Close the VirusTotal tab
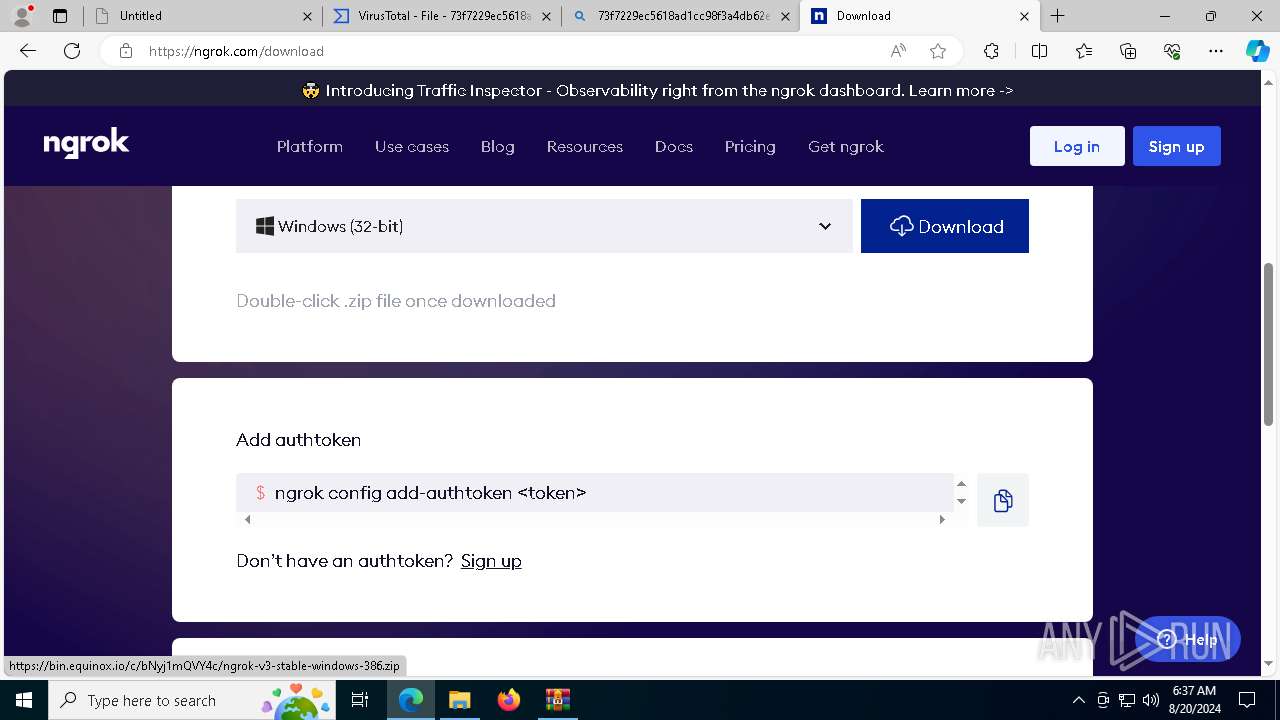1280x720 pixels. (x=546, y=16)
